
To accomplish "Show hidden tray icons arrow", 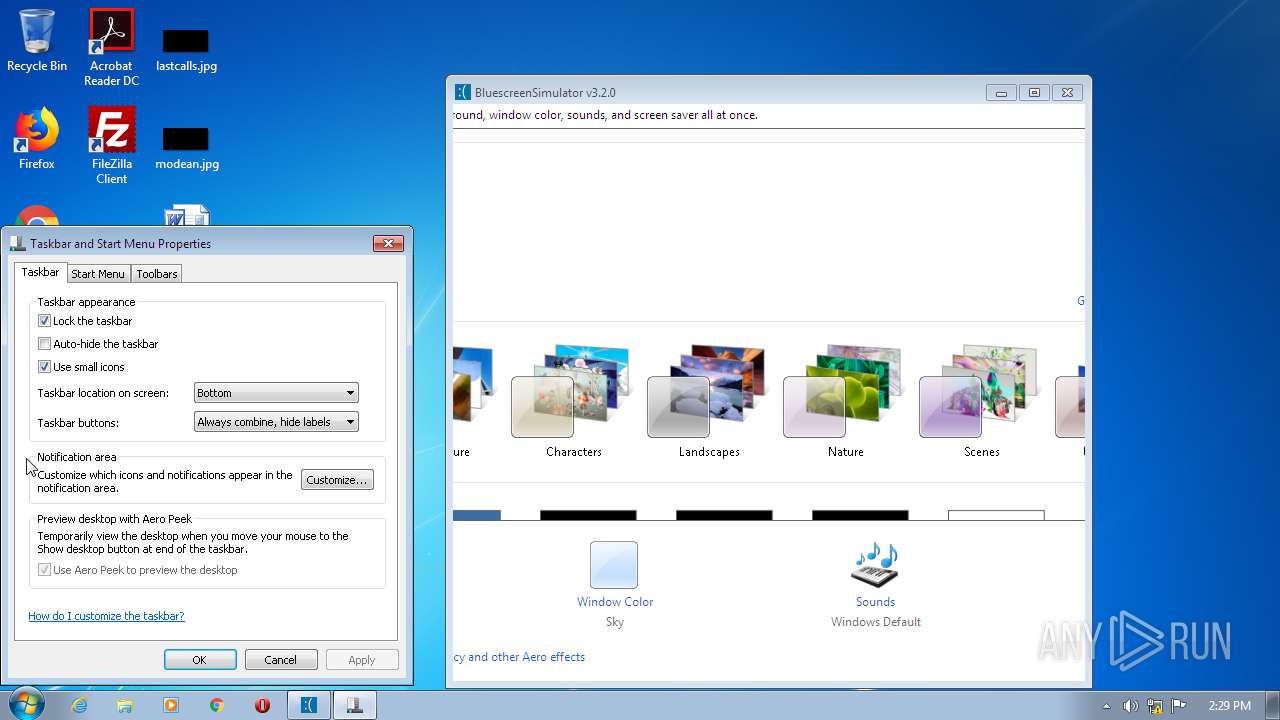I will click(1107, 705).
